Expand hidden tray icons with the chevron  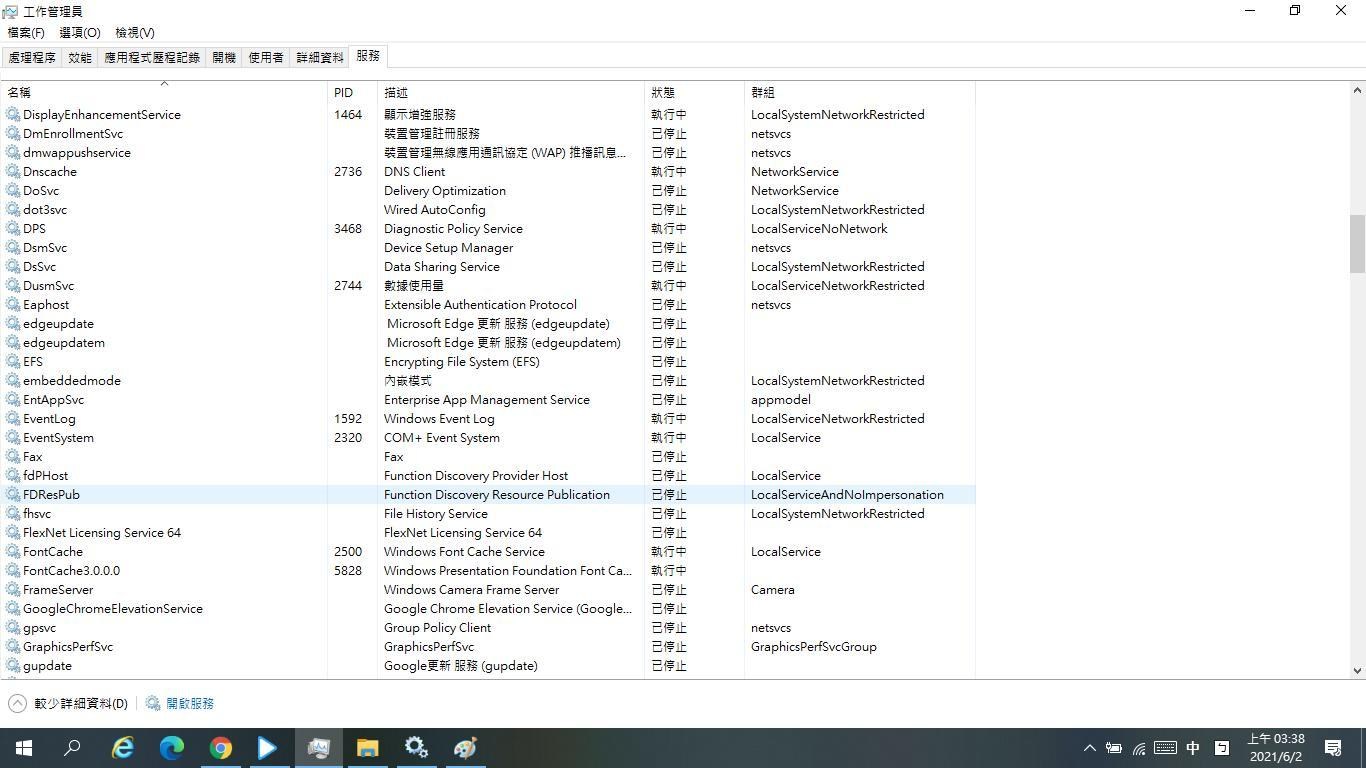tap(1089, 747)
